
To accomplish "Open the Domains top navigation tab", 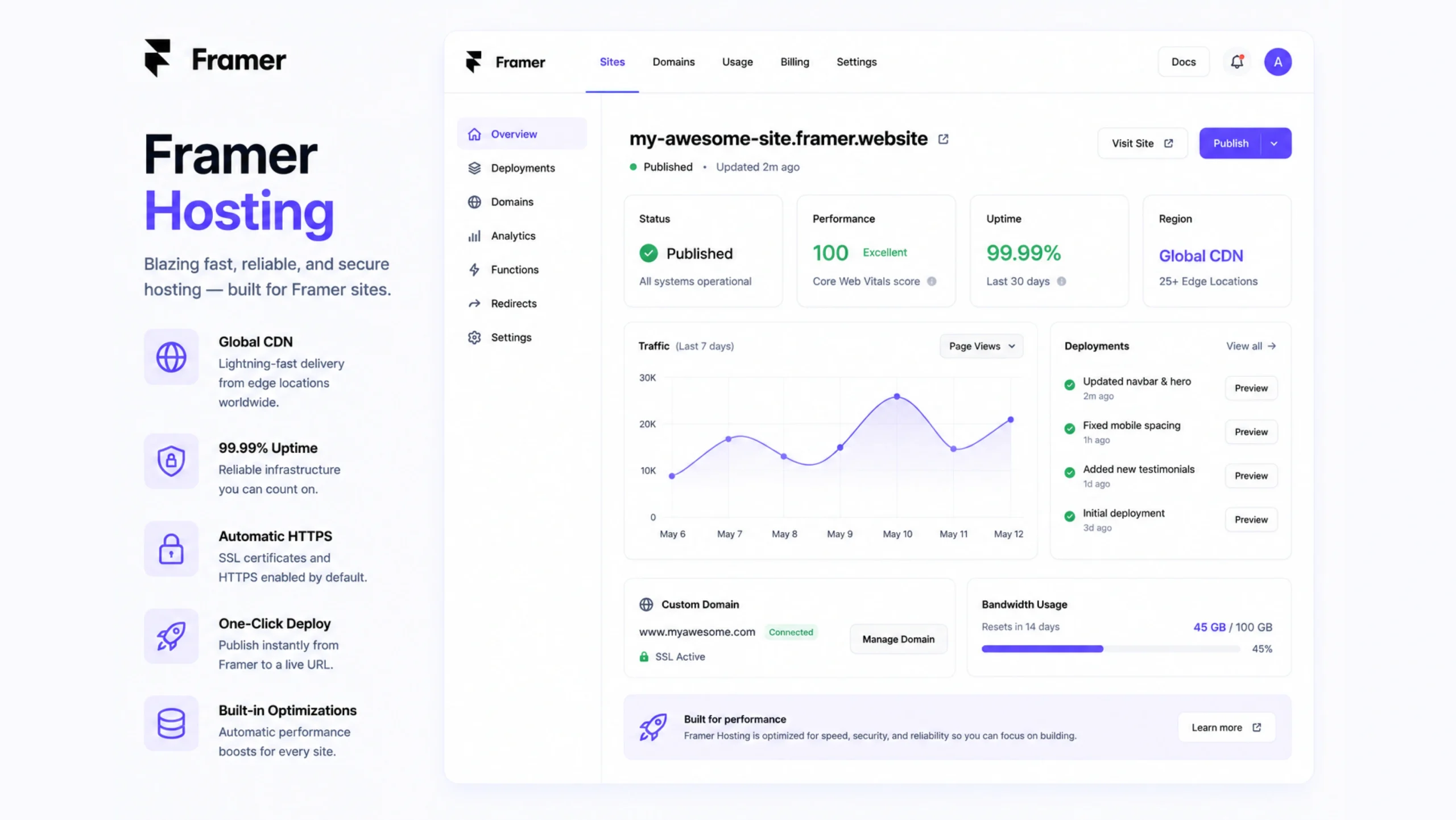I will (x=673, y=62).
